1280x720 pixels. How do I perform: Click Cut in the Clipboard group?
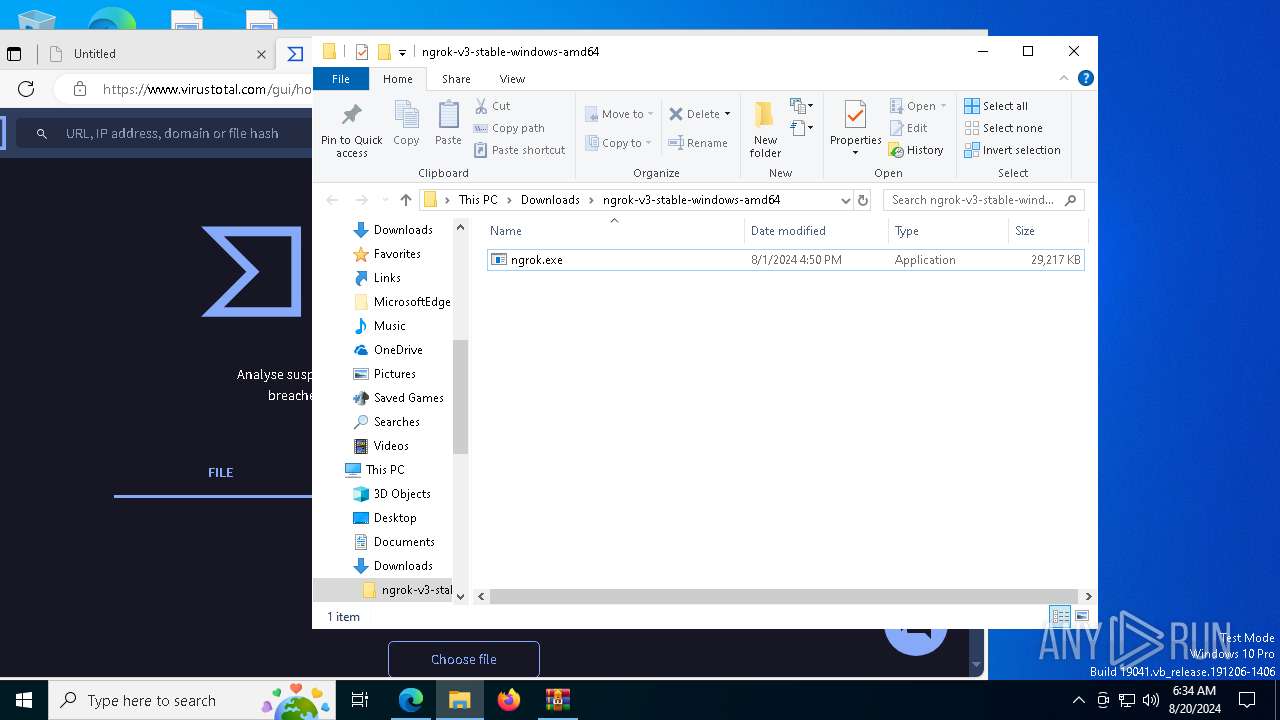(492, 106)
